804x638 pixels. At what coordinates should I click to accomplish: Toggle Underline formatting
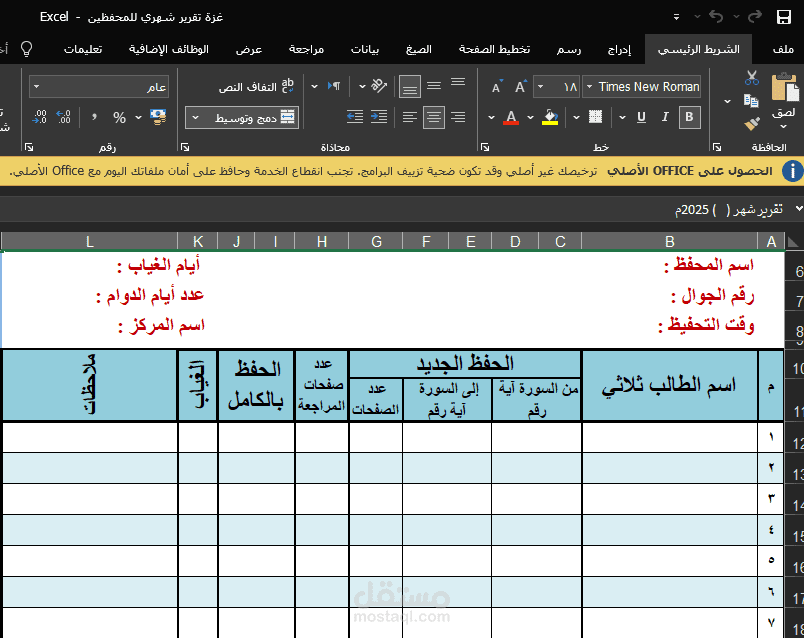(640, 117)
